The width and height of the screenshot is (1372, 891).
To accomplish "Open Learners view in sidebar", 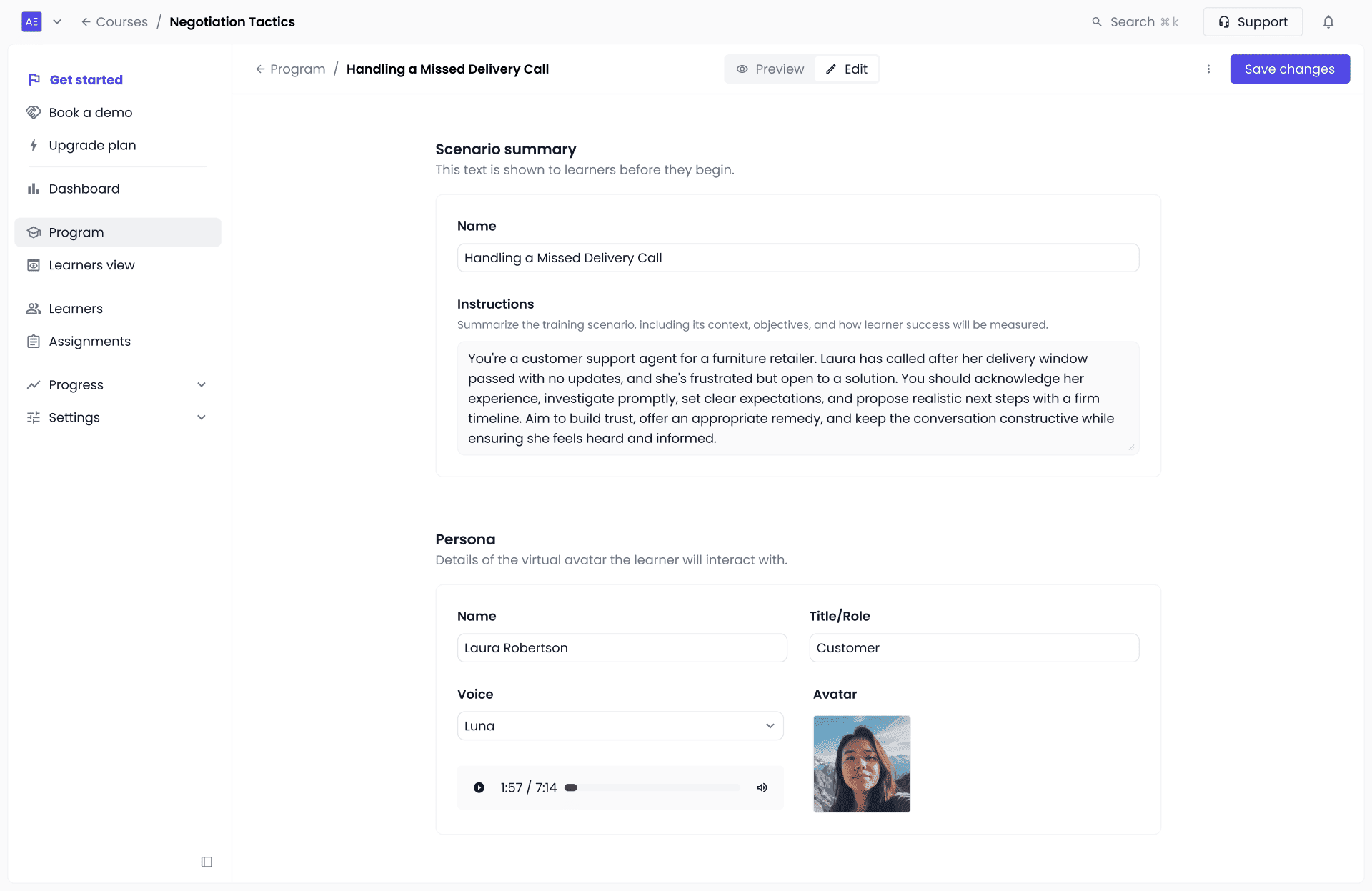I will coord(91,265).
